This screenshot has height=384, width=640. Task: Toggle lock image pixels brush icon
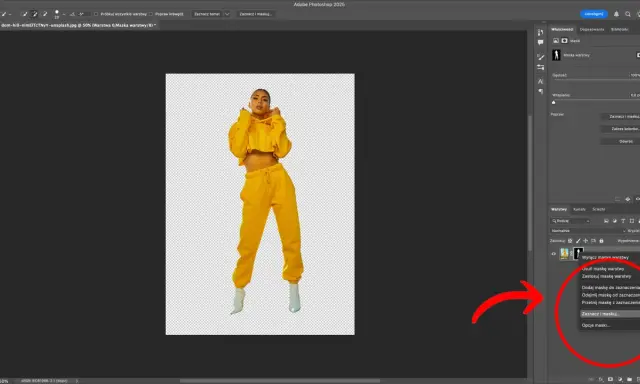(578, 241)
